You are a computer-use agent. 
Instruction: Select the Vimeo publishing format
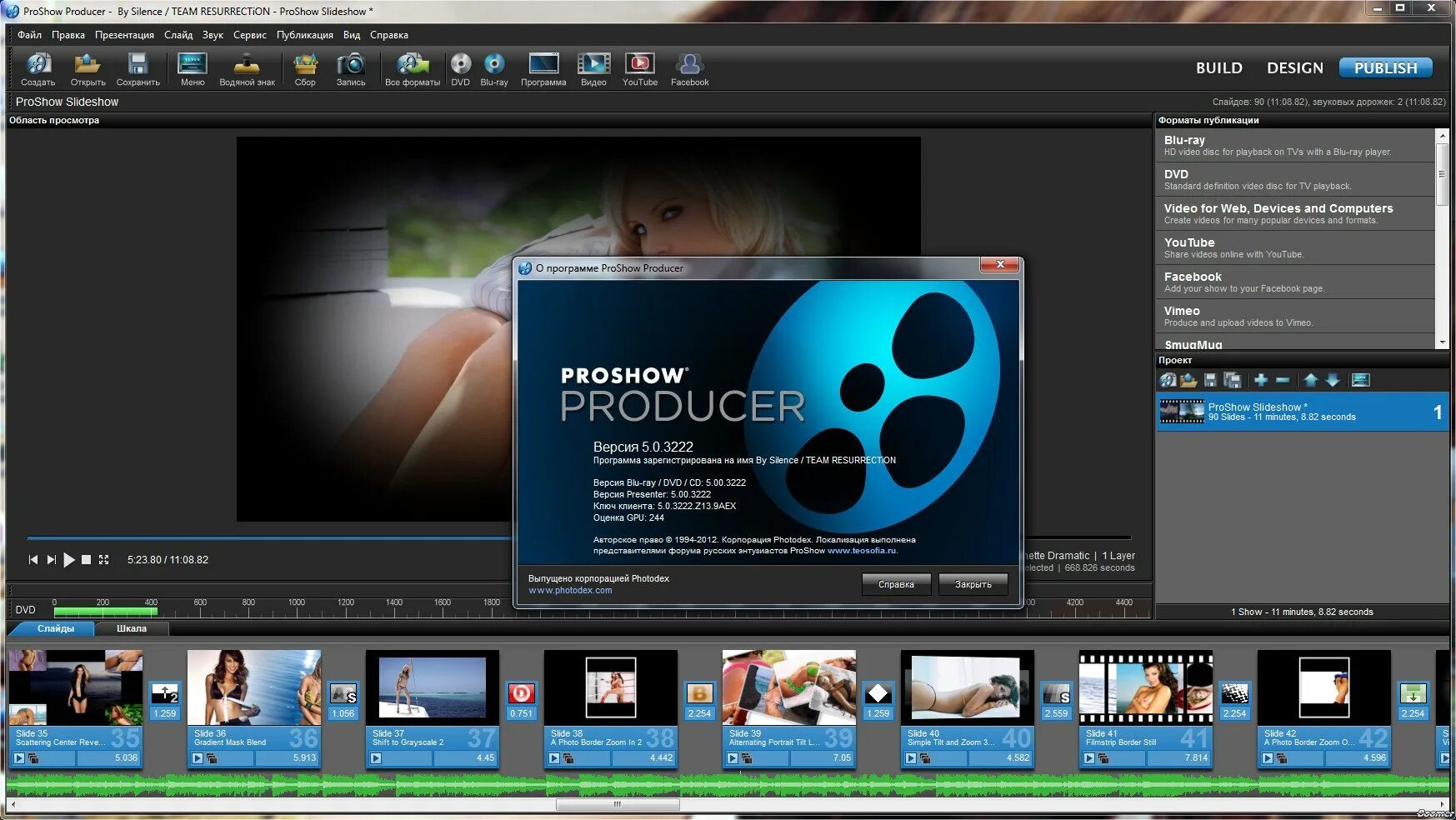click(x=1295, y=316)
